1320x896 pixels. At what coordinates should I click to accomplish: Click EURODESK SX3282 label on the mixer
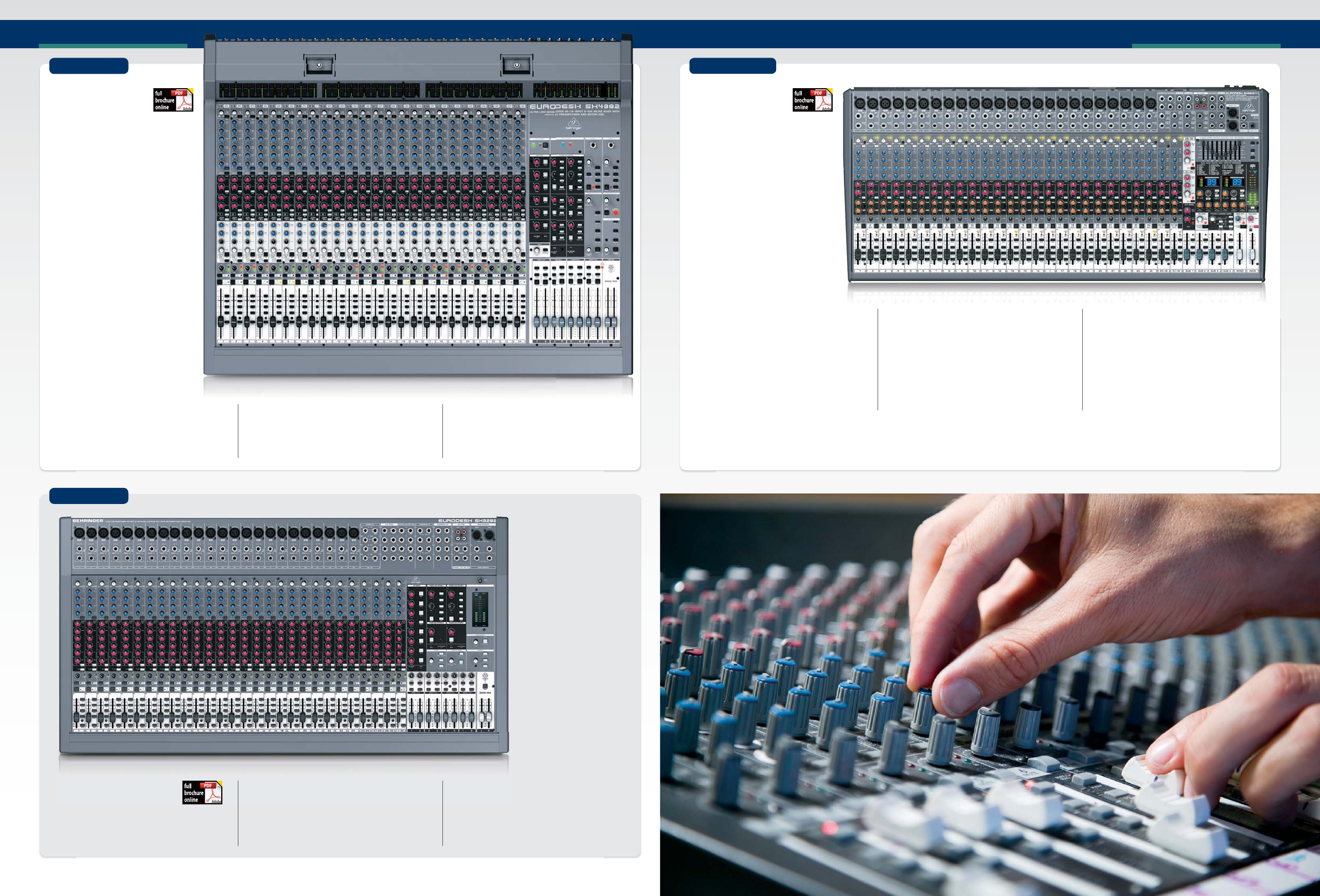(x=467, y=521)
